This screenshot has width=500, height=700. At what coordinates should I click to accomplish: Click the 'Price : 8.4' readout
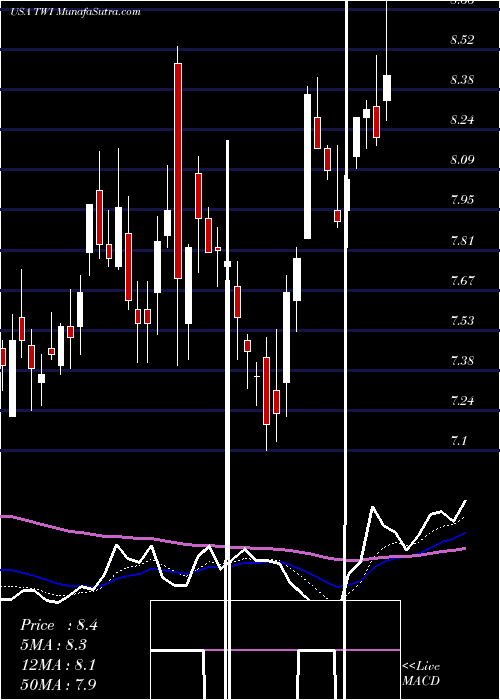click(58, 625)
